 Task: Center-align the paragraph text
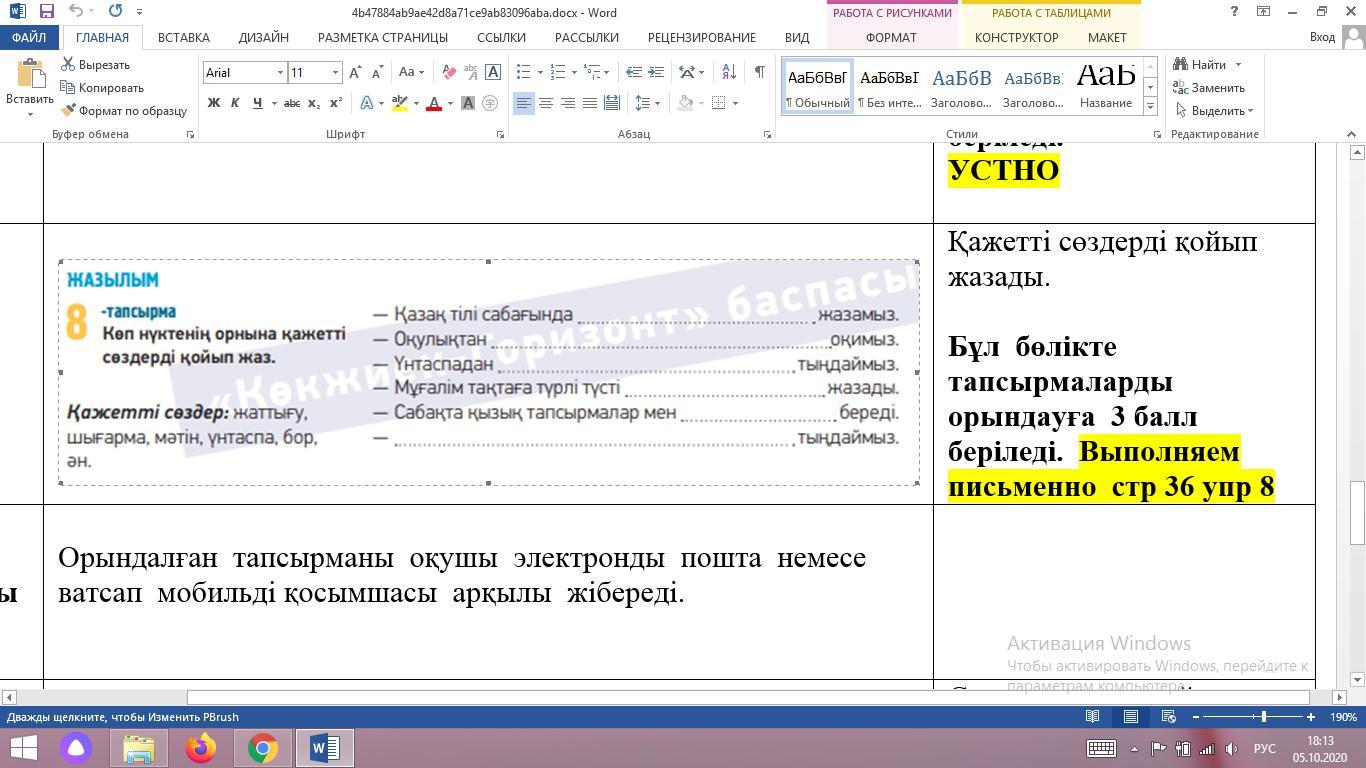pos(546,103)
